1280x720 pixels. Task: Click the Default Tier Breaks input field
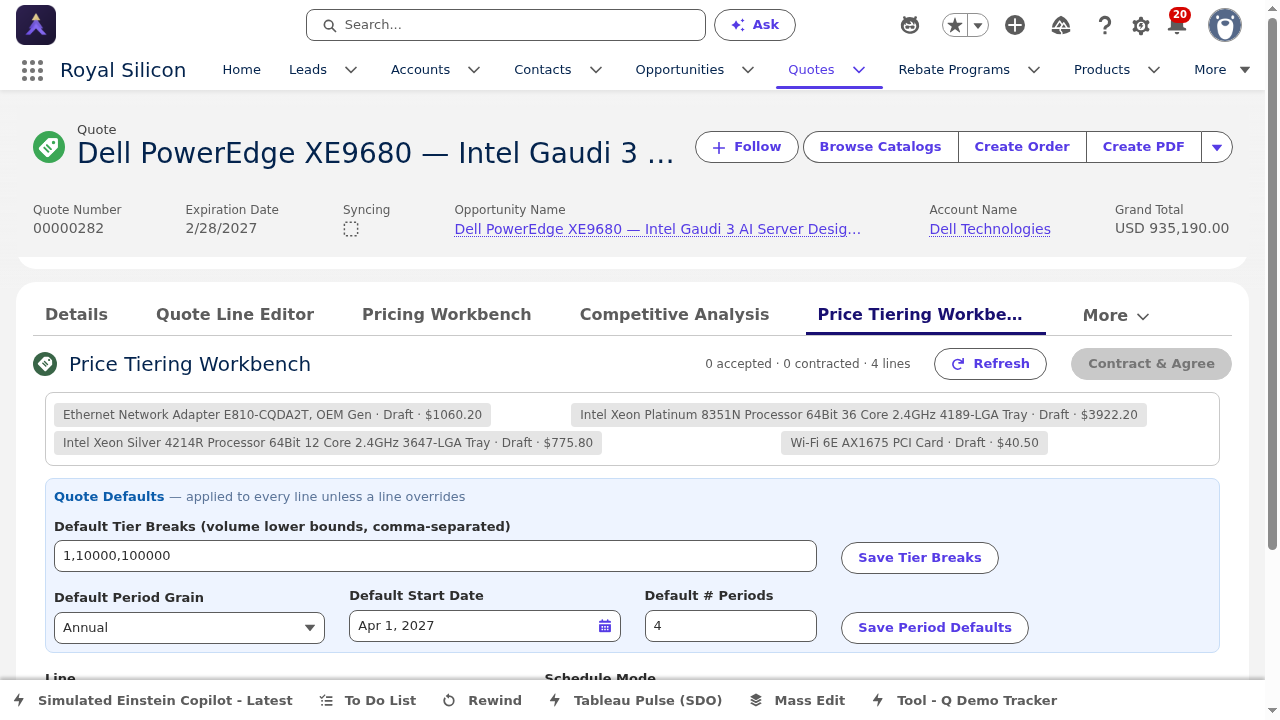coord(435,556)
